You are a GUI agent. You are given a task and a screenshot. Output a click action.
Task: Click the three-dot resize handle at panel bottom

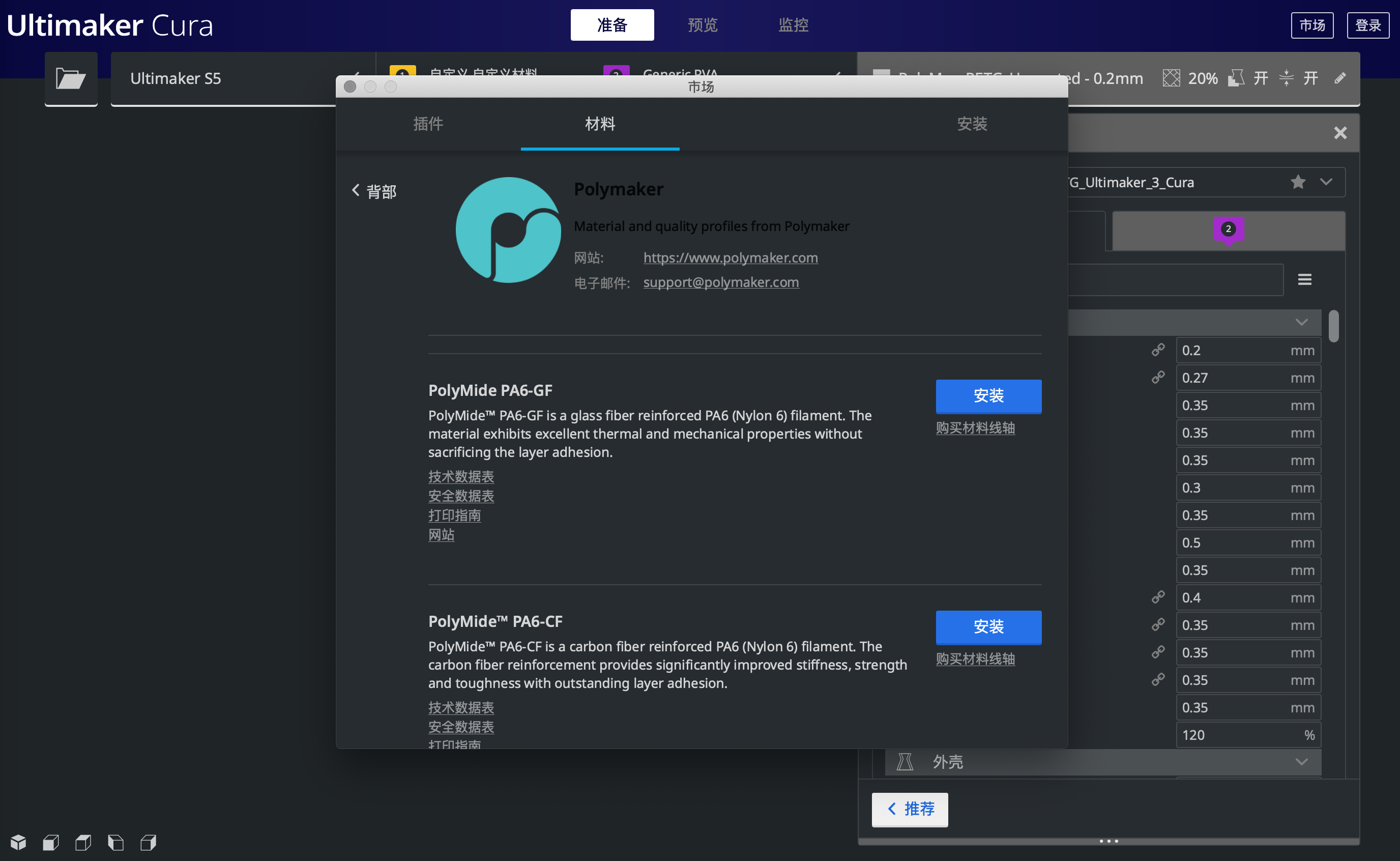1108,841
